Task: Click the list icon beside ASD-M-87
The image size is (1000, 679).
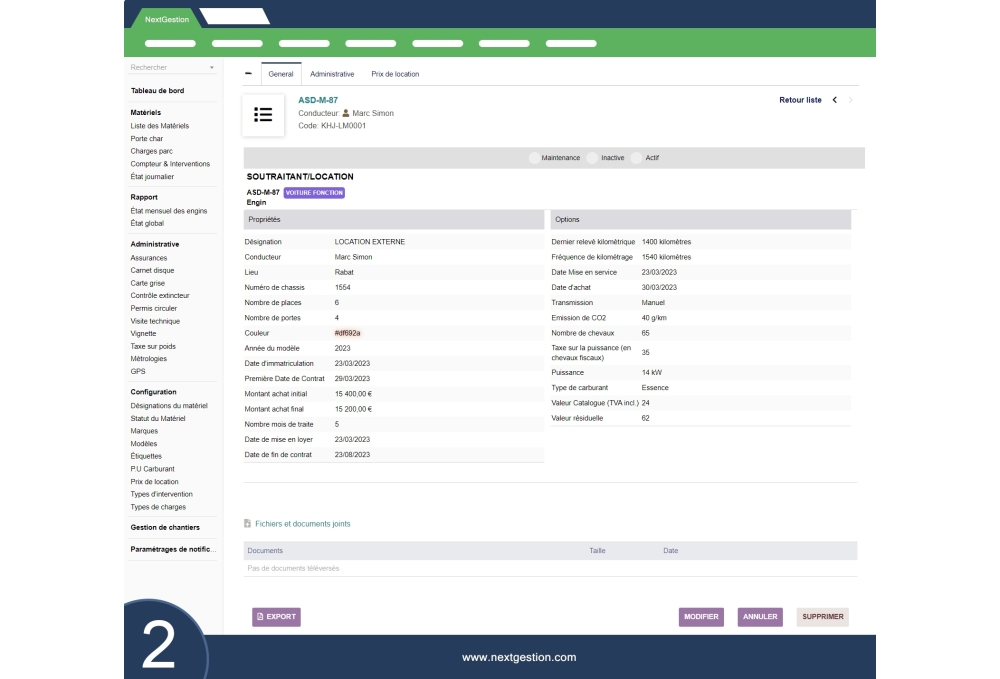Action: (x=263, y=115)
